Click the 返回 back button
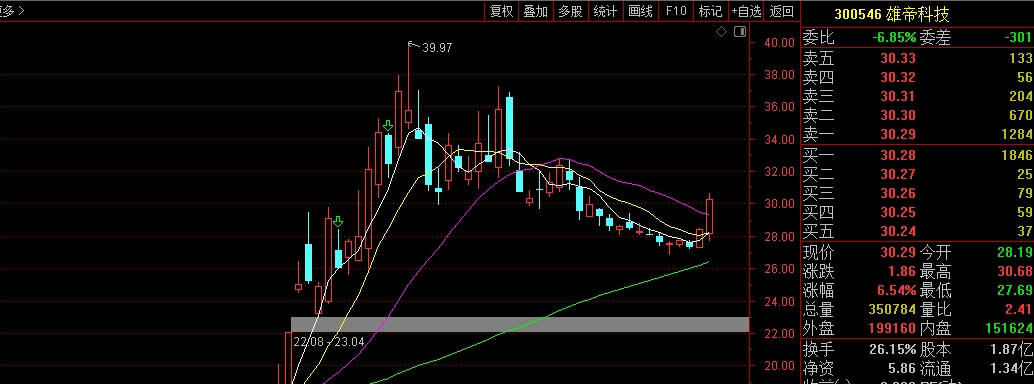 [782, 11]
